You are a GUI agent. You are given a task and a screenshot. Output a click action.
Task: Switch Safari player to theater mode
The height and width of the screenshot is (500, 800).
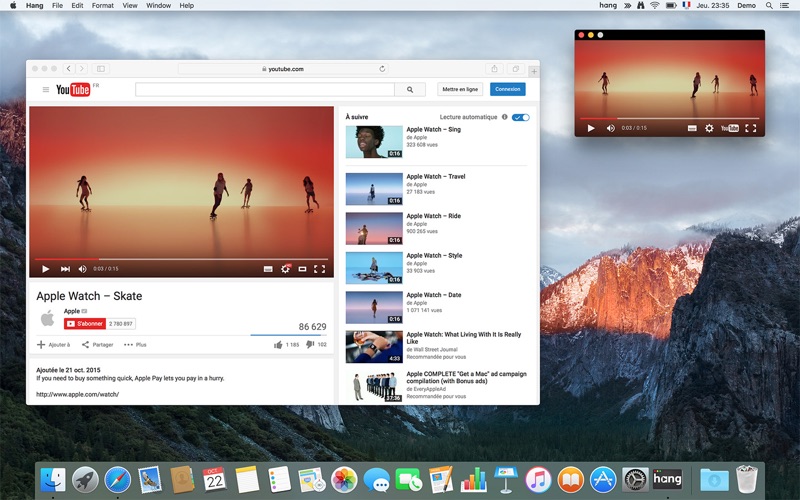pyautogui.click(x=303, y=269)
